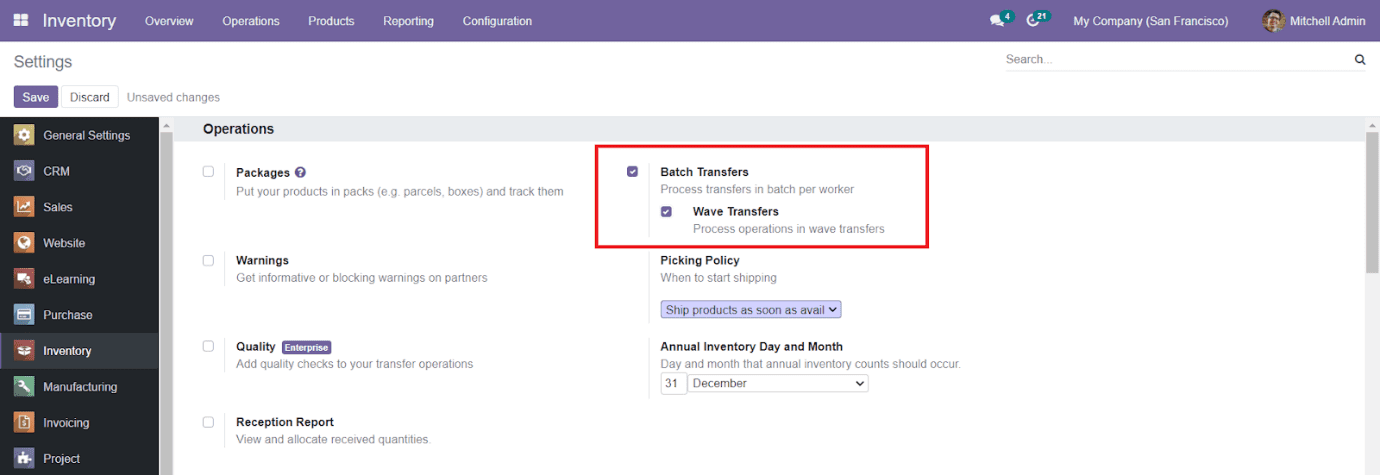The height and width of the screenshot is (475, 1380).
Task: Uncheck the Batch Transfers checkbox
Action: (x=632, y=172)
